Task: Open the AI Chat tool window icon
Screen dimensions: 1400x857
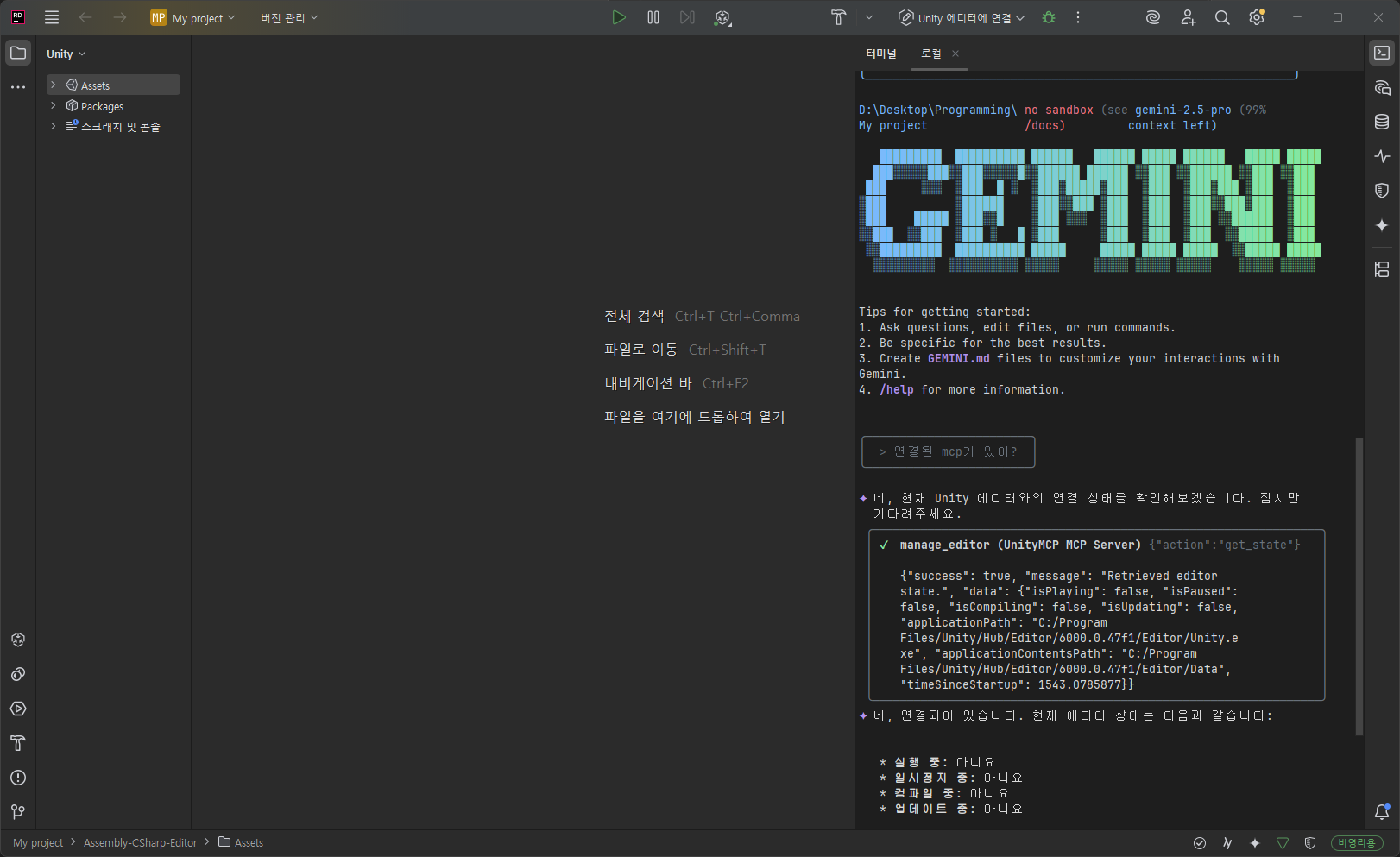Action: click(x=1382, y=87)
